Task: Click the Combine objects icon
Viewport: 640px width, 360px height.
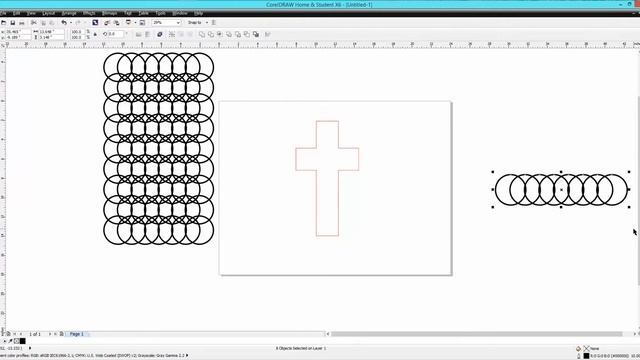Action: [x=160, y=34]
